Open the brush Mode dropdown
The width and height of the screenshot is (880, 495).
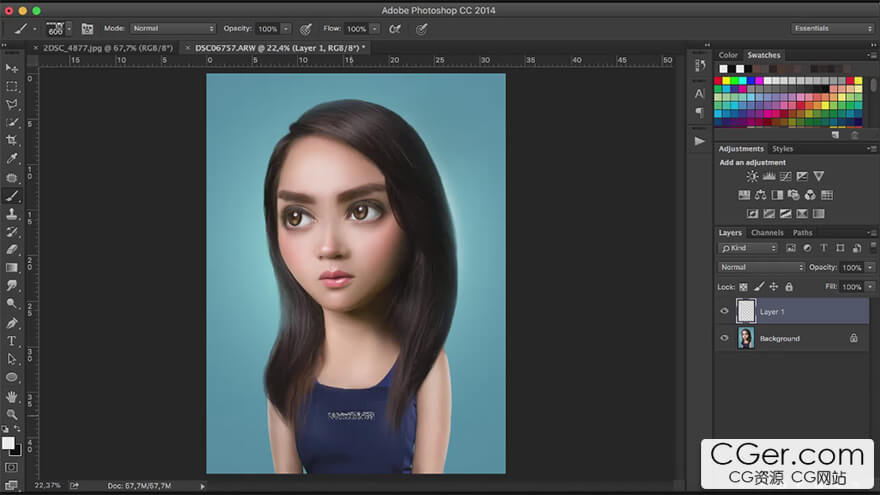(x=173, y=29)
